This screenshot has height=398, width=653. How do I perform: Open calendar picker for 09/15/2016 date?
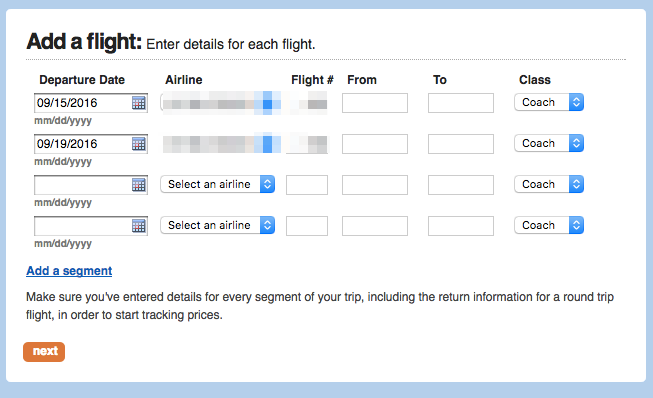tap(139, 103)
